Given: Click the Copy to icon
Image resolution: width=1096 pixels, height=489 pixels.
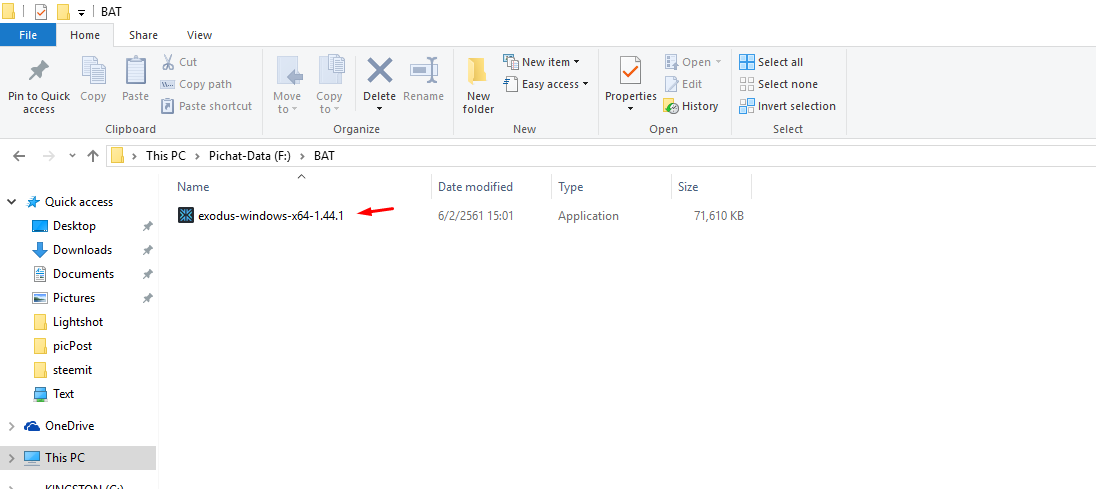Looking at the screenshot, I should coord(330,71).
